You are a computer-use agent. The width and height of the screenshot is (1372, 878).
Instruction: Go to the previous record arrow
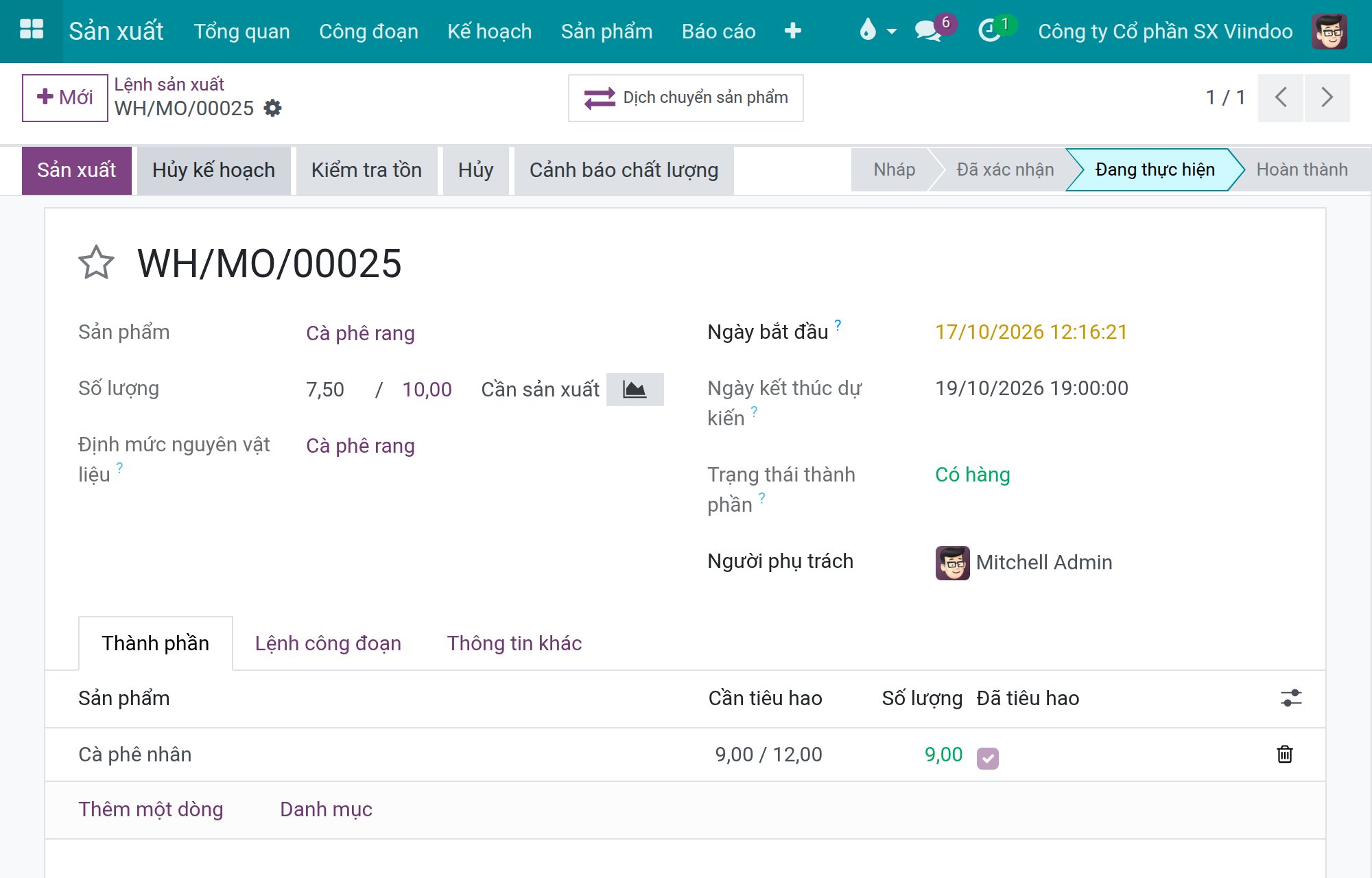point(1280,97)
